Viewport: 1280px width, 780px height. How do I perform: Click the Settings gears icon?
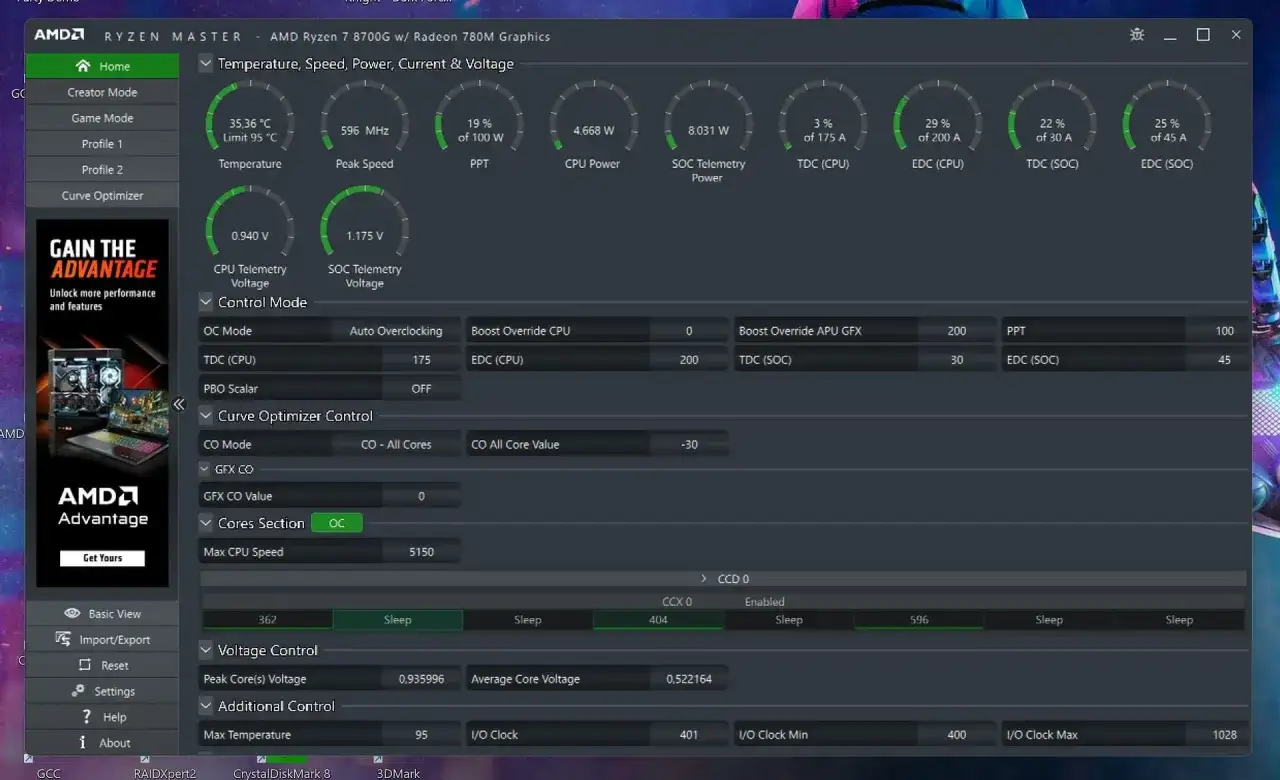pos(78,691)
